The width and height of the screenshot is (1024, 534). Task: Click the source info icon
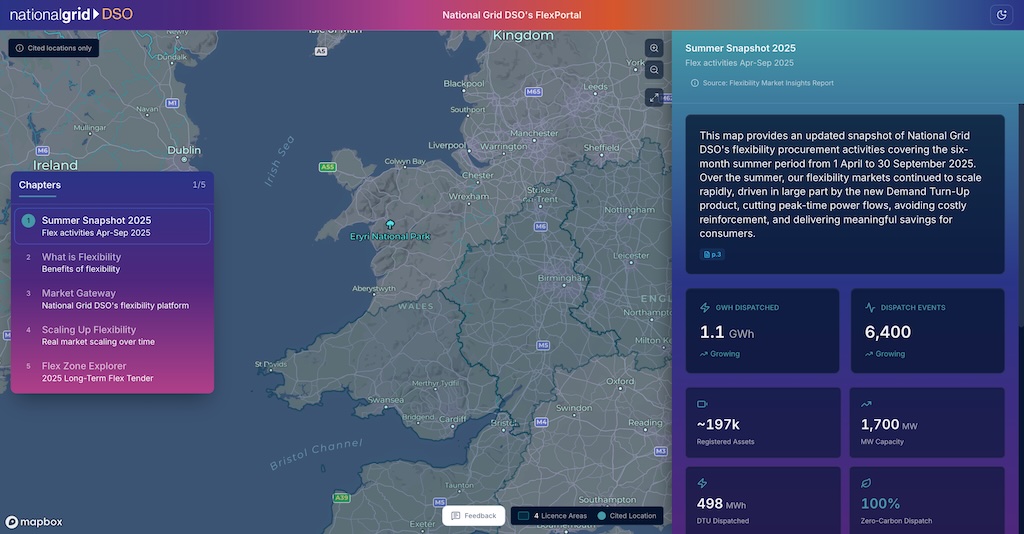pyautogui.click(x=695, y=83)
